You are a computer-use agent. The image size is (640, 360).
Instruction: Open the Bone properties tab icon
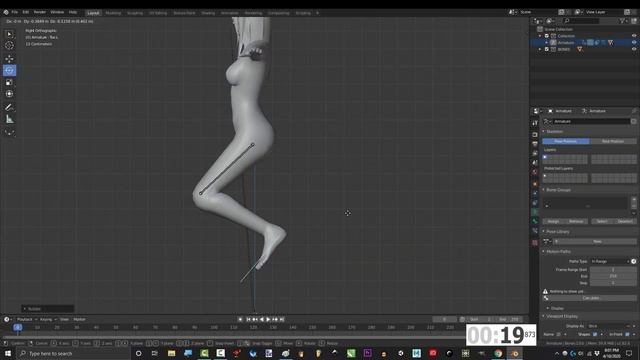click(535, 221)
